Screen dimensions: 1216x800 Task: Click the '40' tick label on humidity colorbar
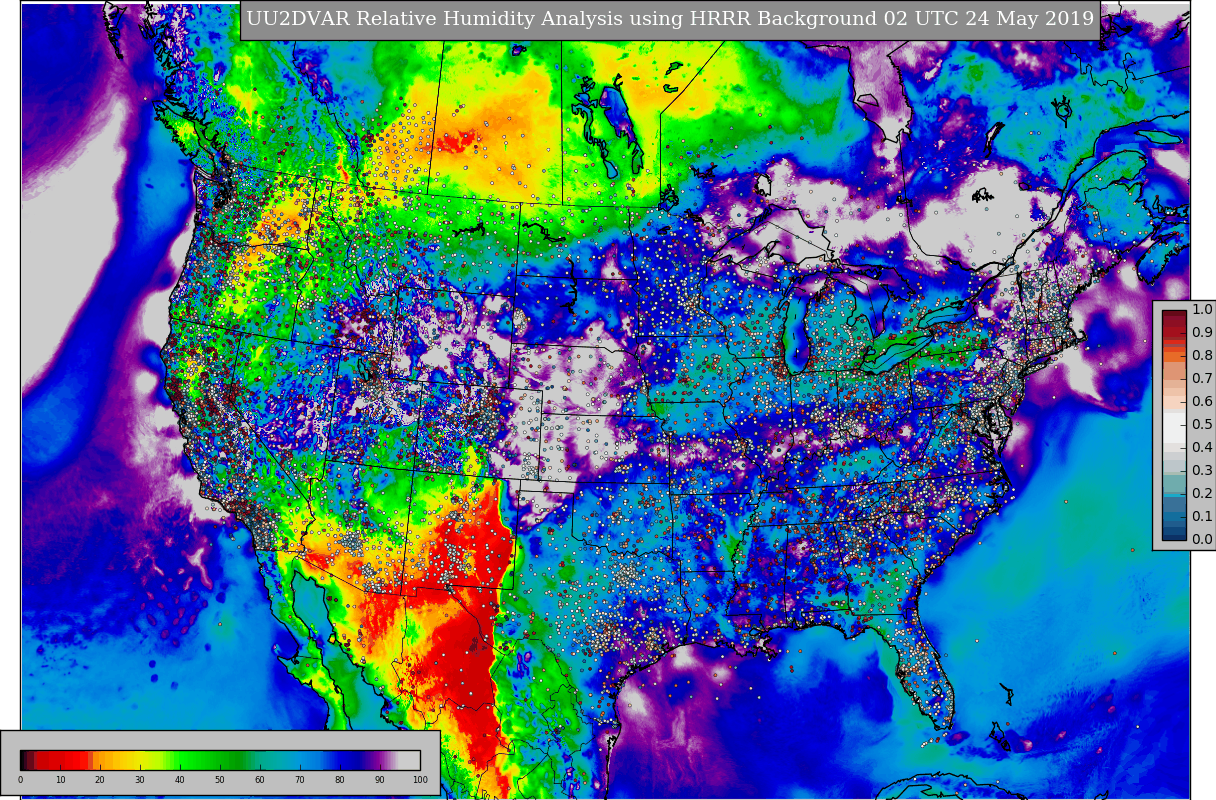click(x=180, y=780)
